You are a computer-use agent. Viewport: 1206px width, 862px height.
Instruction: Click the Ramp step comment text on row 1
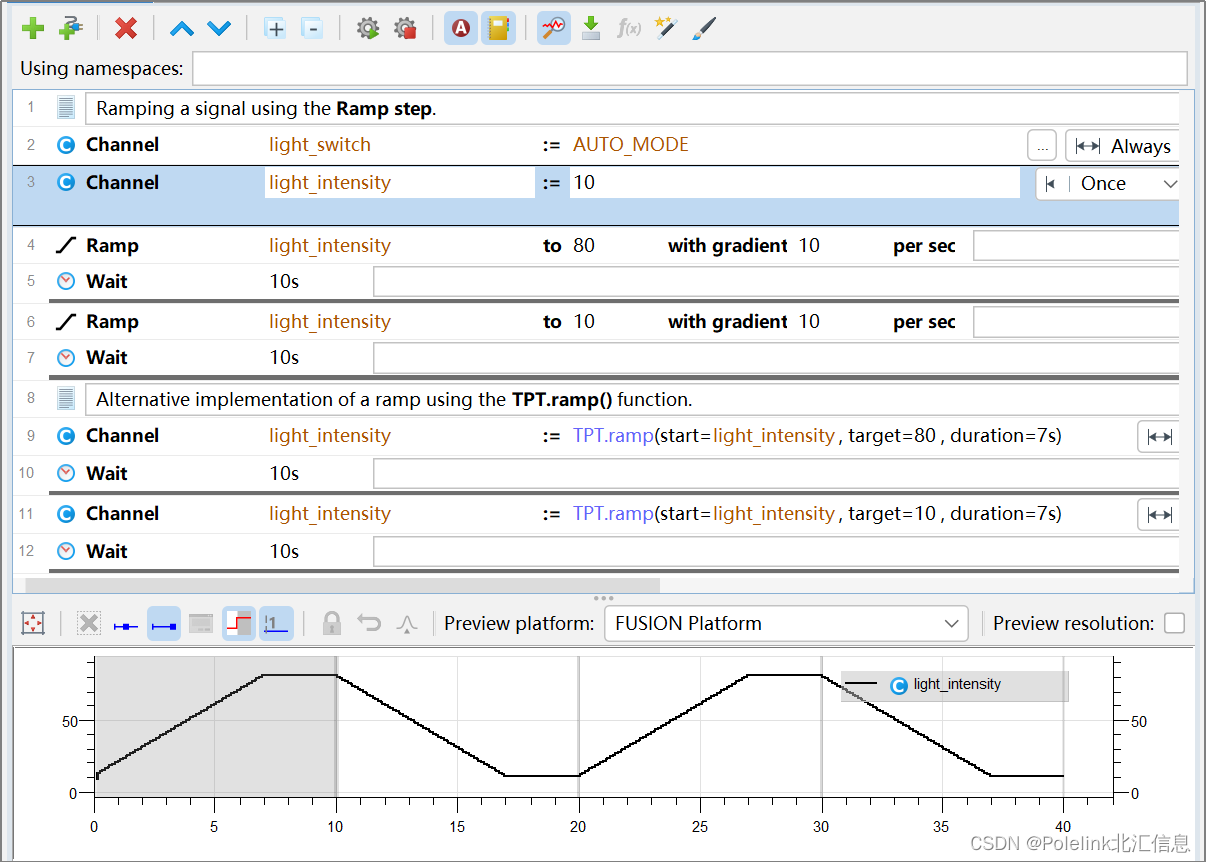(266, 109)
